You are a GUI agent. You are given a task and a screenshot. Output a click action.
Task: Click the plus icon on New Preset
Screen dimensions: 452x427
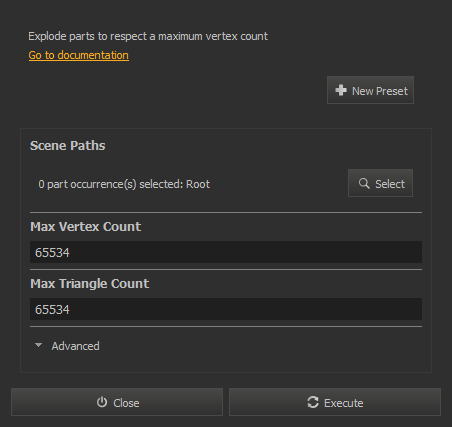[x=341, y=90]
